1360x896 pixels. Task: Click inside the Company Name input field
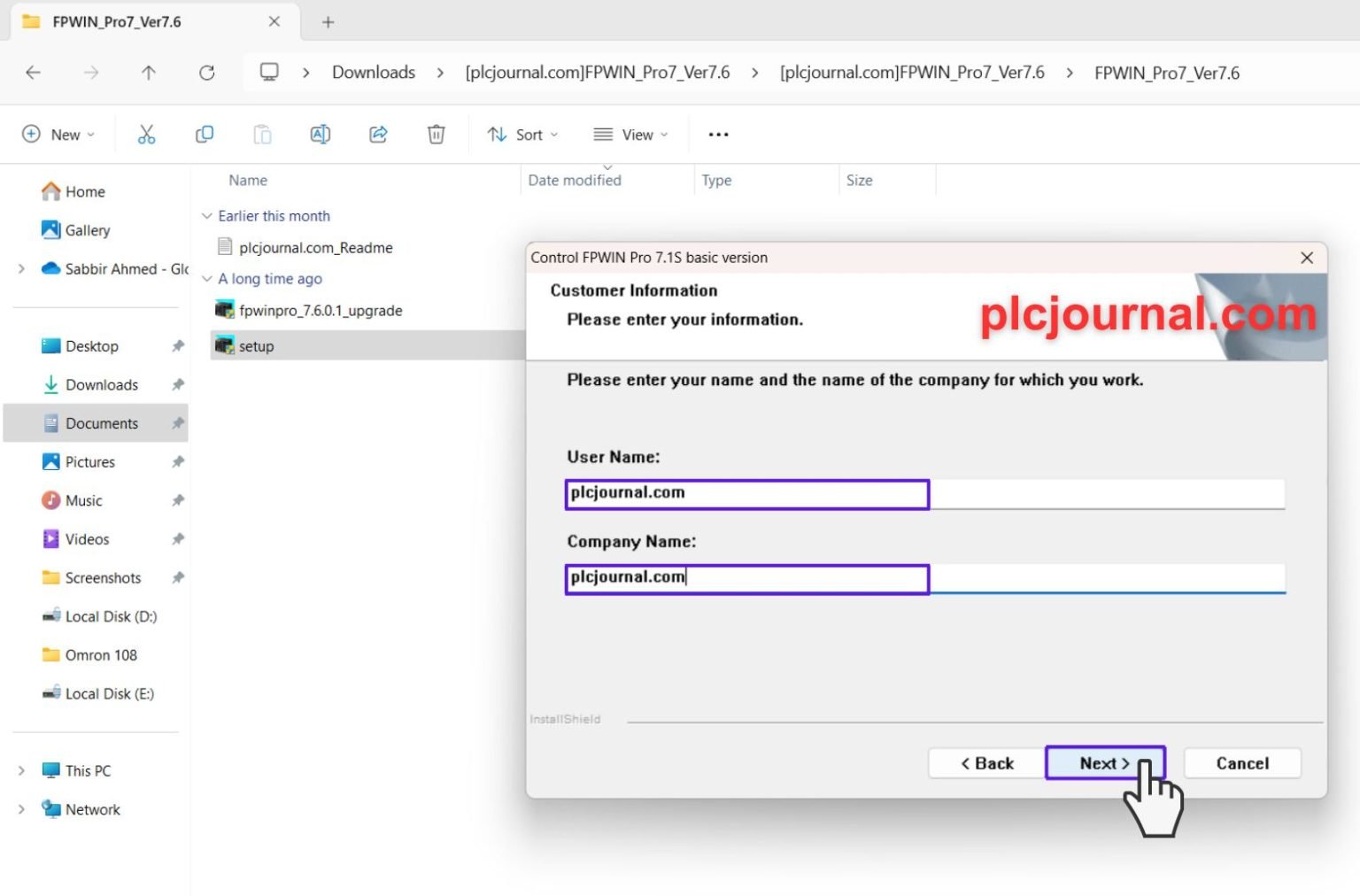[x=746, y=577]
